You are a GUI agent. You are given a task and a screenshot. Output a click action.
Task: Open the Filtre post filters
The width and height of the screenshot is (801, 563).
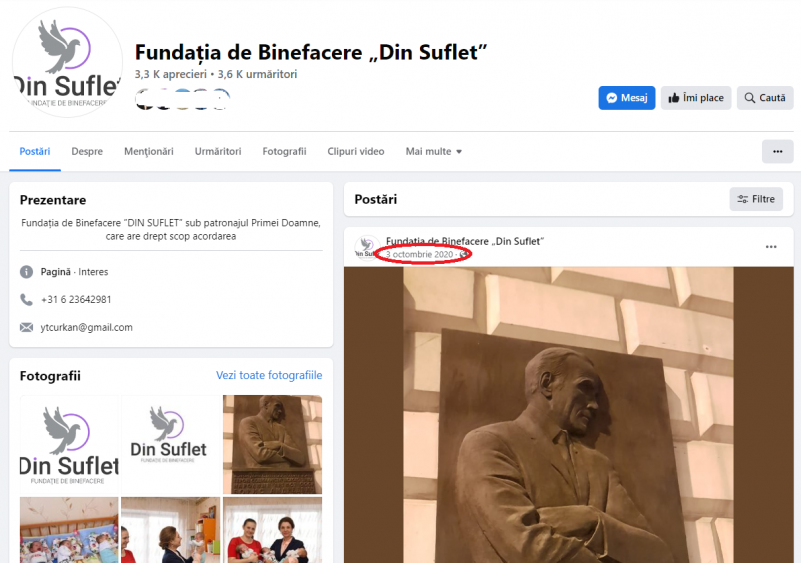[x=756, y=199]
